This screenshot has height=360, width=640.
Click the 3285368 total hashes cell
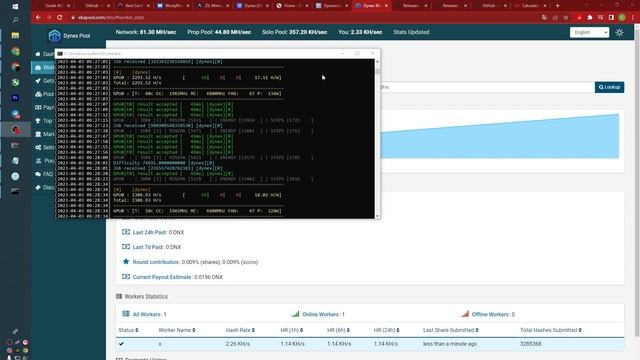tap(531, 344)
